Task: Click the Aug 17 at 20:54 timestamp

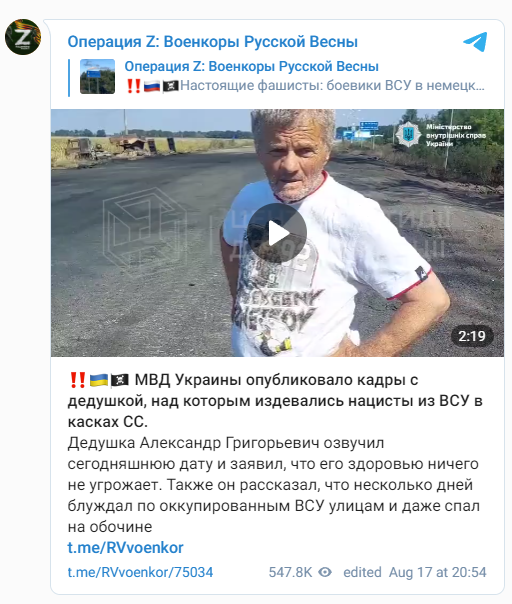Action: tap(438, 572)
